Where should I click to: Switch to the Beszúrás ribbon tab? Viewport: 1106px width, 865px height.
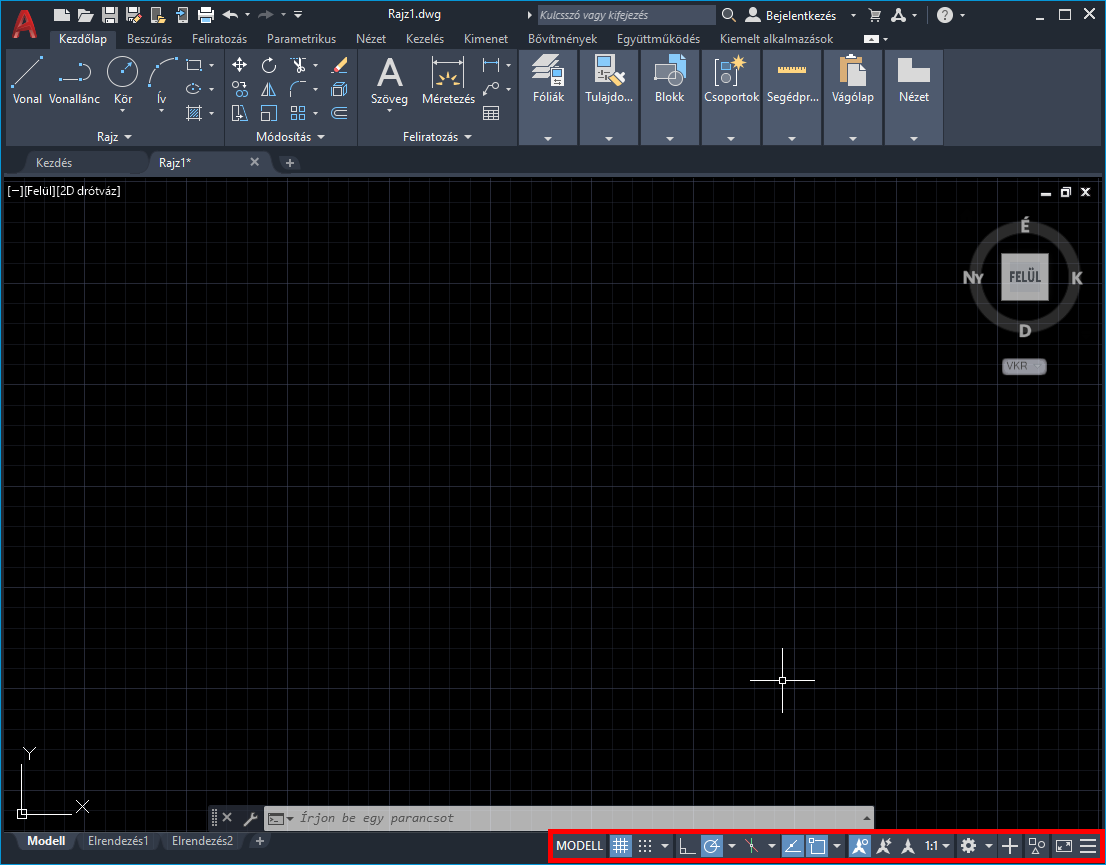click(150, 39)
